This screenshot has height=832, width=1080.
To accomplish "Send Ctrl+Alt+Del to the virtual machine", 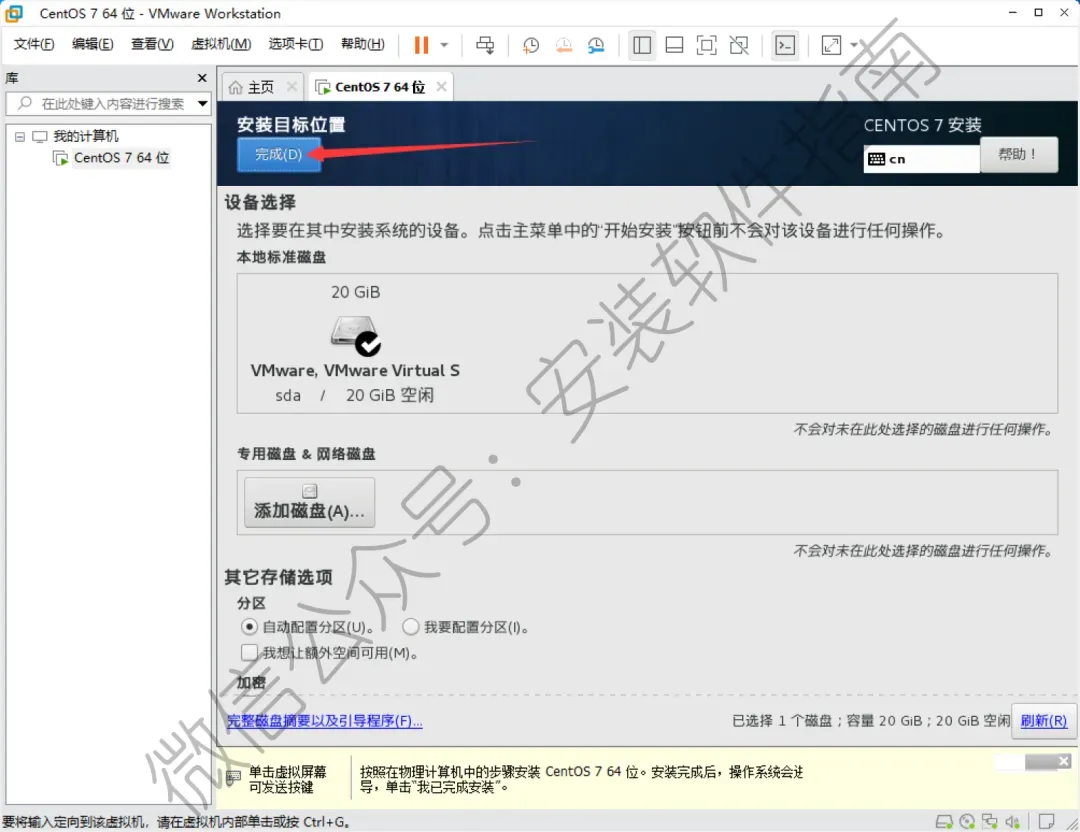I will click(485, 45).
